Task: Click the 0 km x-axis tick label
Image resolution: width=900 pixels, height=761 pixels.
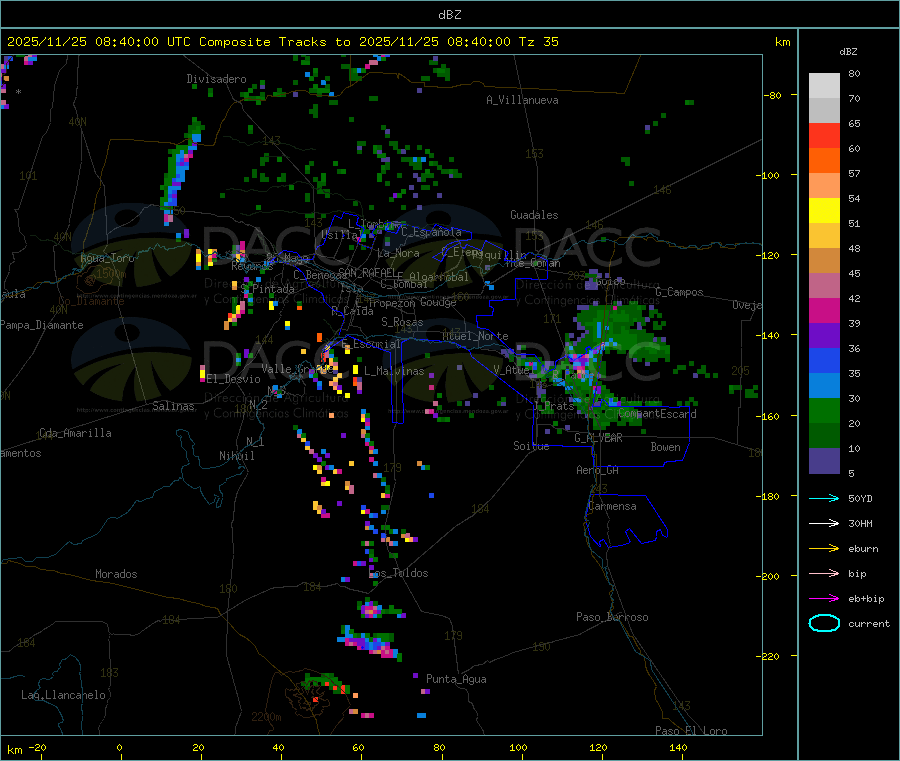Action: coord(119,747)
